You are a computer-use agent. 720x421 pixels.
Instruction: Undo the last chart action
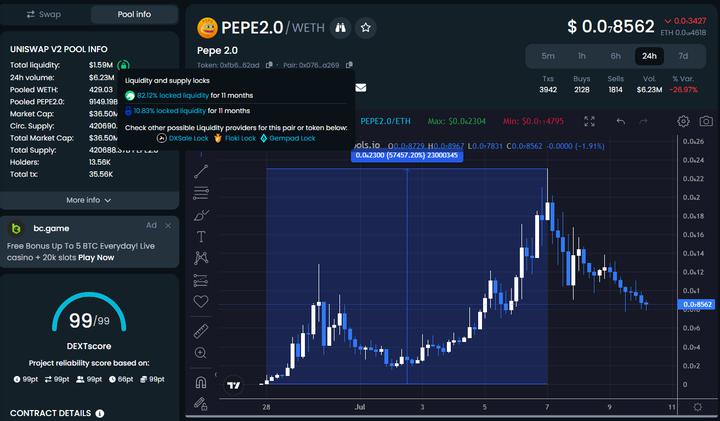coord(620,121)
